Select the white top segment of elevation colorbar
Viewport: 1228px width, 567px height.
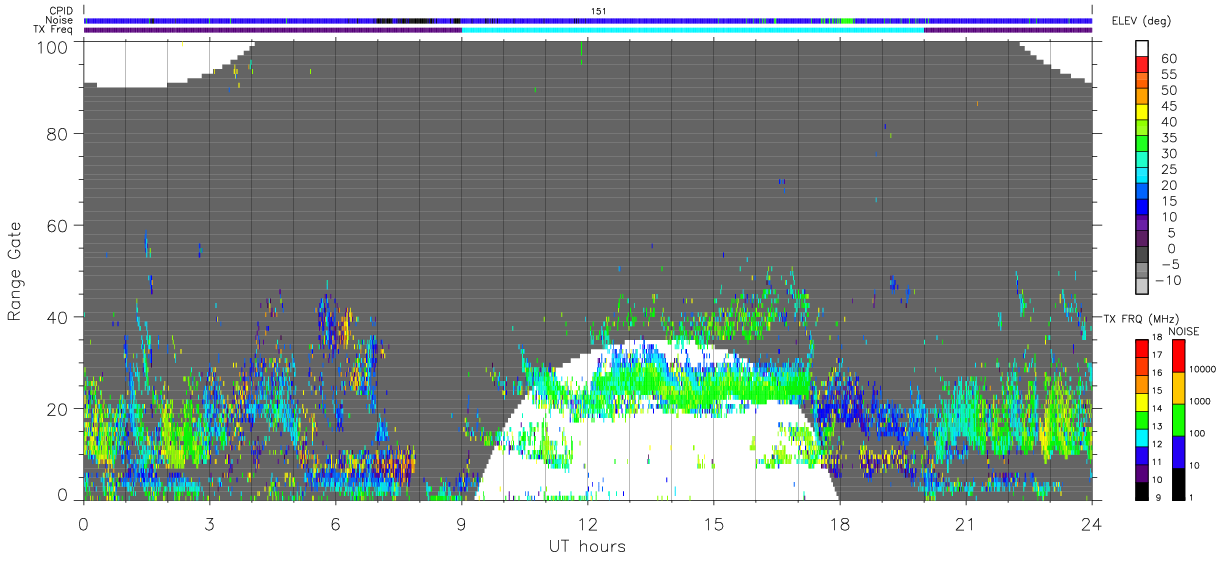click(x=1142, y=49)
